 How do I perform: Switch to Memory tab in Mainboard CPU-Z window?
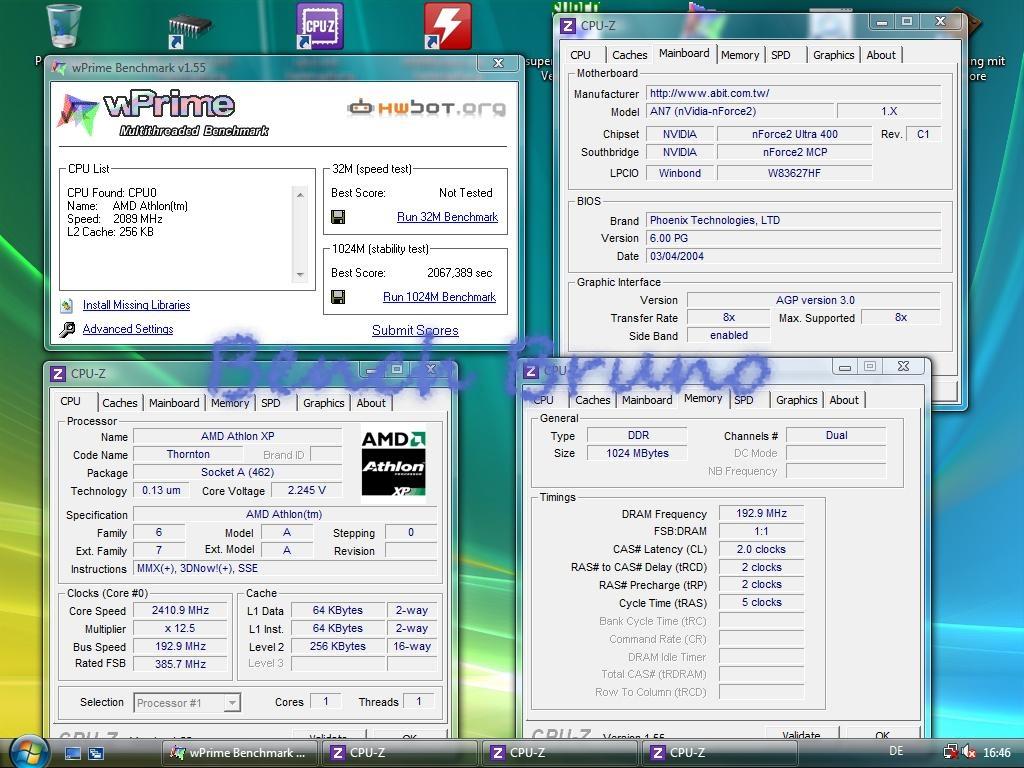(740, 55)
